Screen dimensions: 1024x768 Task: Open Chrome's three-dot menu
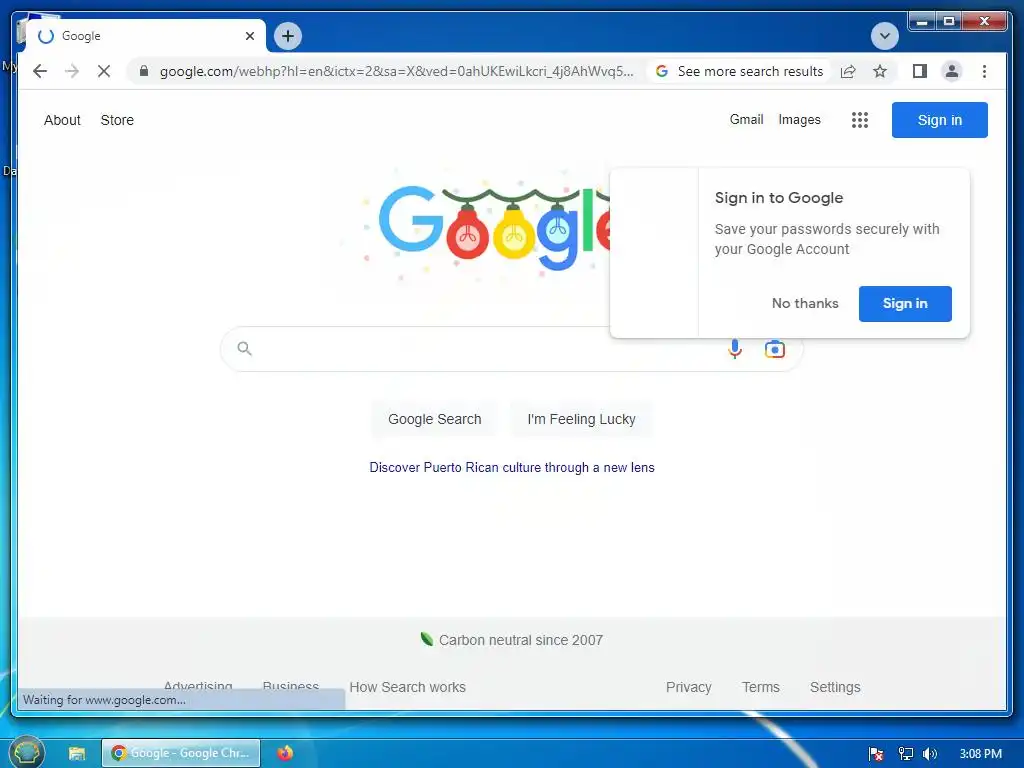tap(984, 71)
